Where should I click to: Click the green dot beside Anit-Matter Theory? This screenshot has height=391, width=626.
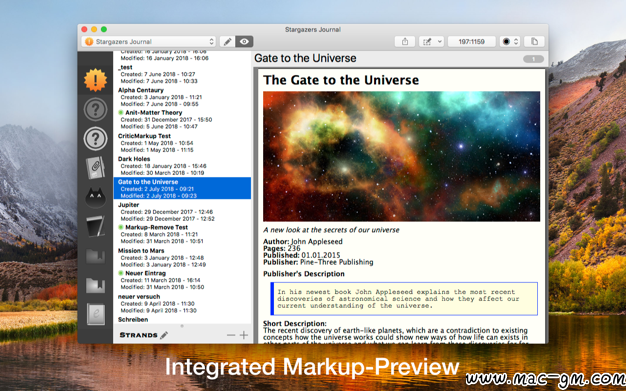pyautogui.click(x=121, y=113)
